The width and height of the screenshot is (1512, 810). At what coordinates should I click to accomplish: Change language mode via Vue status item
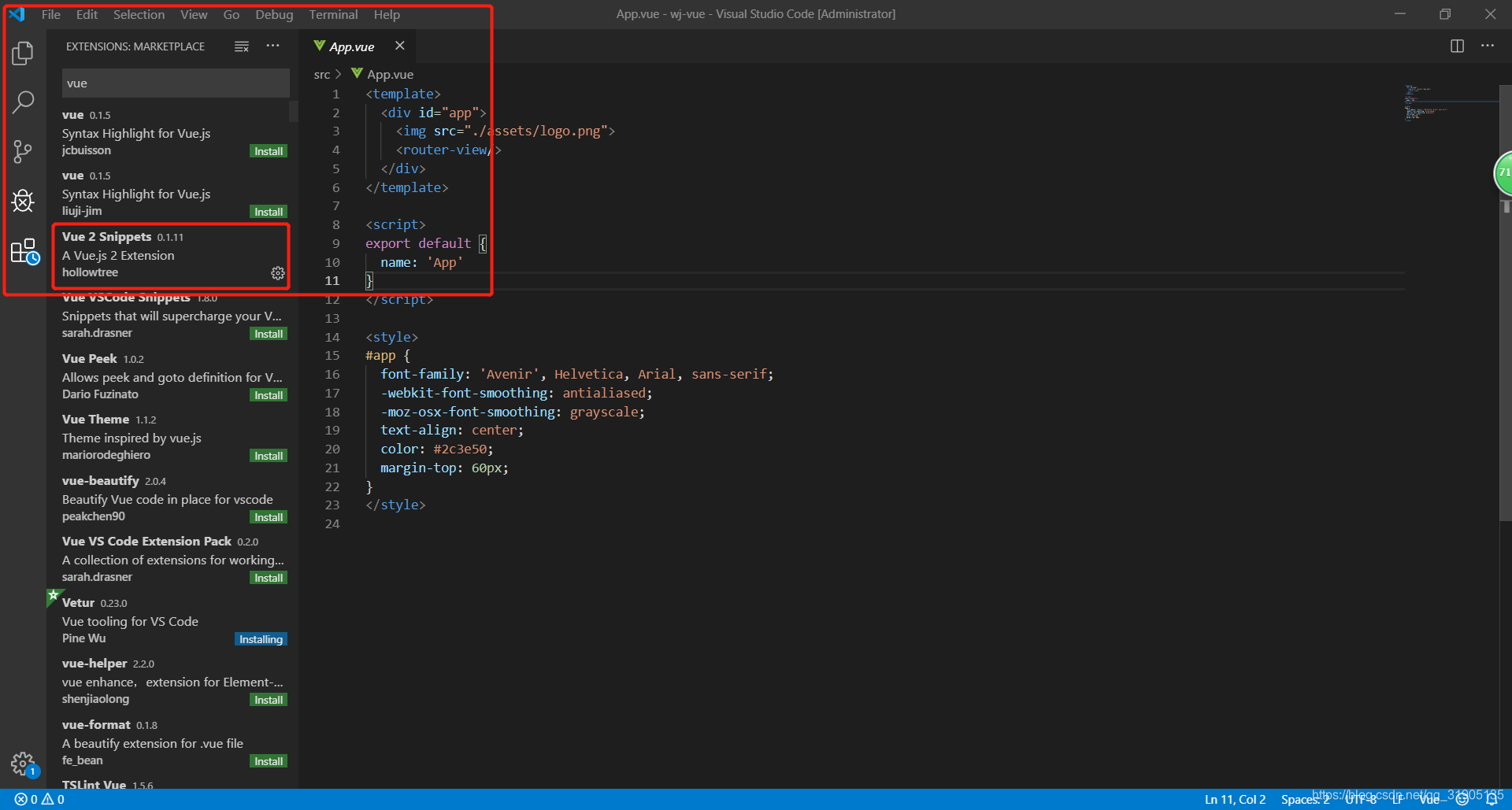pos(1429,798)
